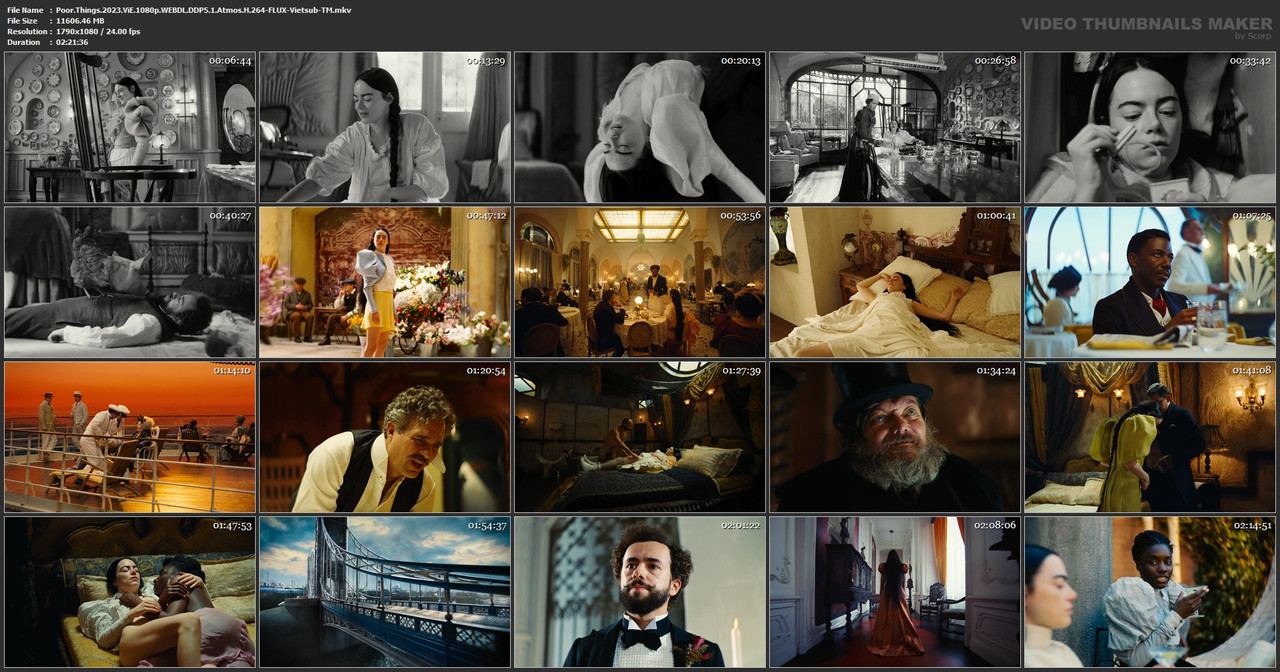Select the thumbnail at 00:06:44
This screenshot has height=672, width=1280.
pos(130,127)
